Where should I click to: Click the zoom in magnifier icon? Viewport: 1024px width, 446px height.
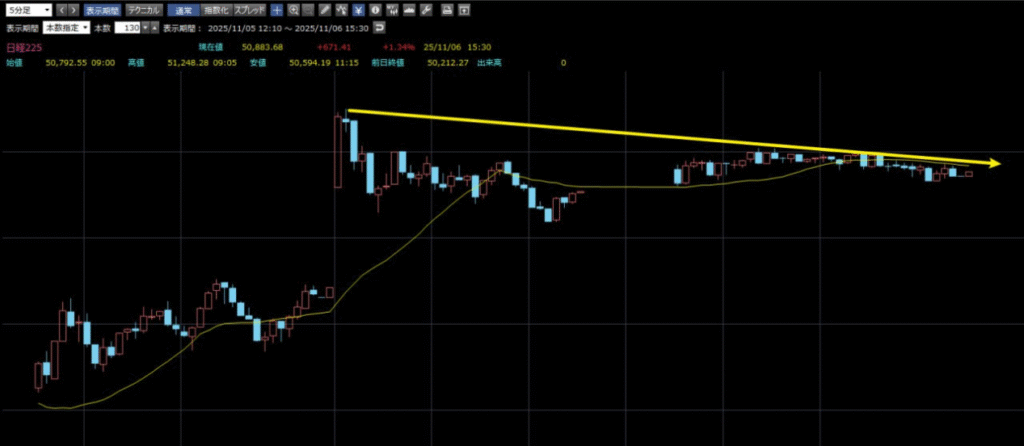coord(293,10)
